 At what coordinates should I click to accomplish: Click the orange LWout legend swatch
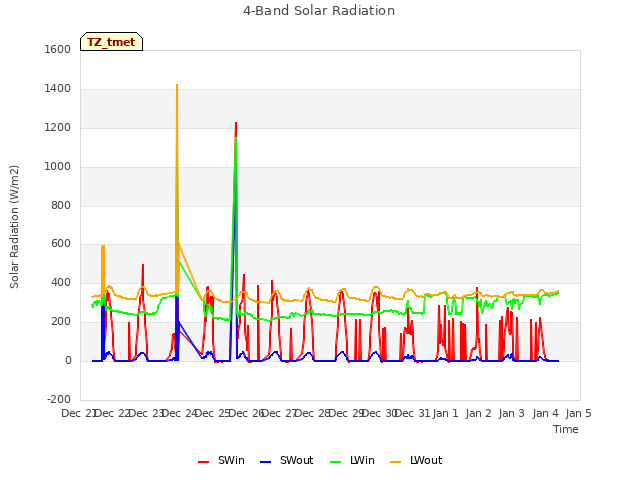(x=396, y=462)
